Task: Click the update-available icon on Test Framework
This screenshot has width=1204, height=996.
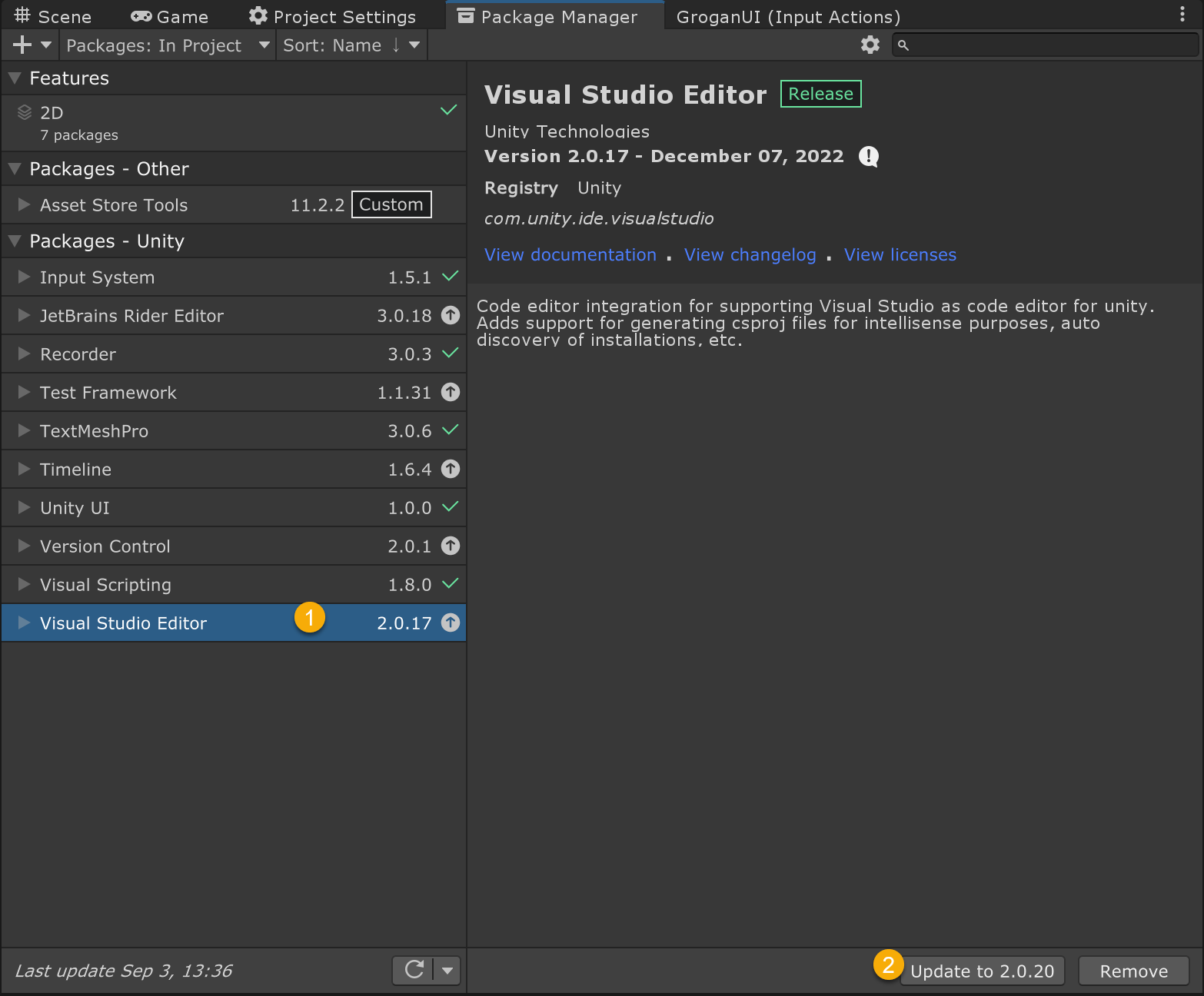Action: [x=451, y=392]
